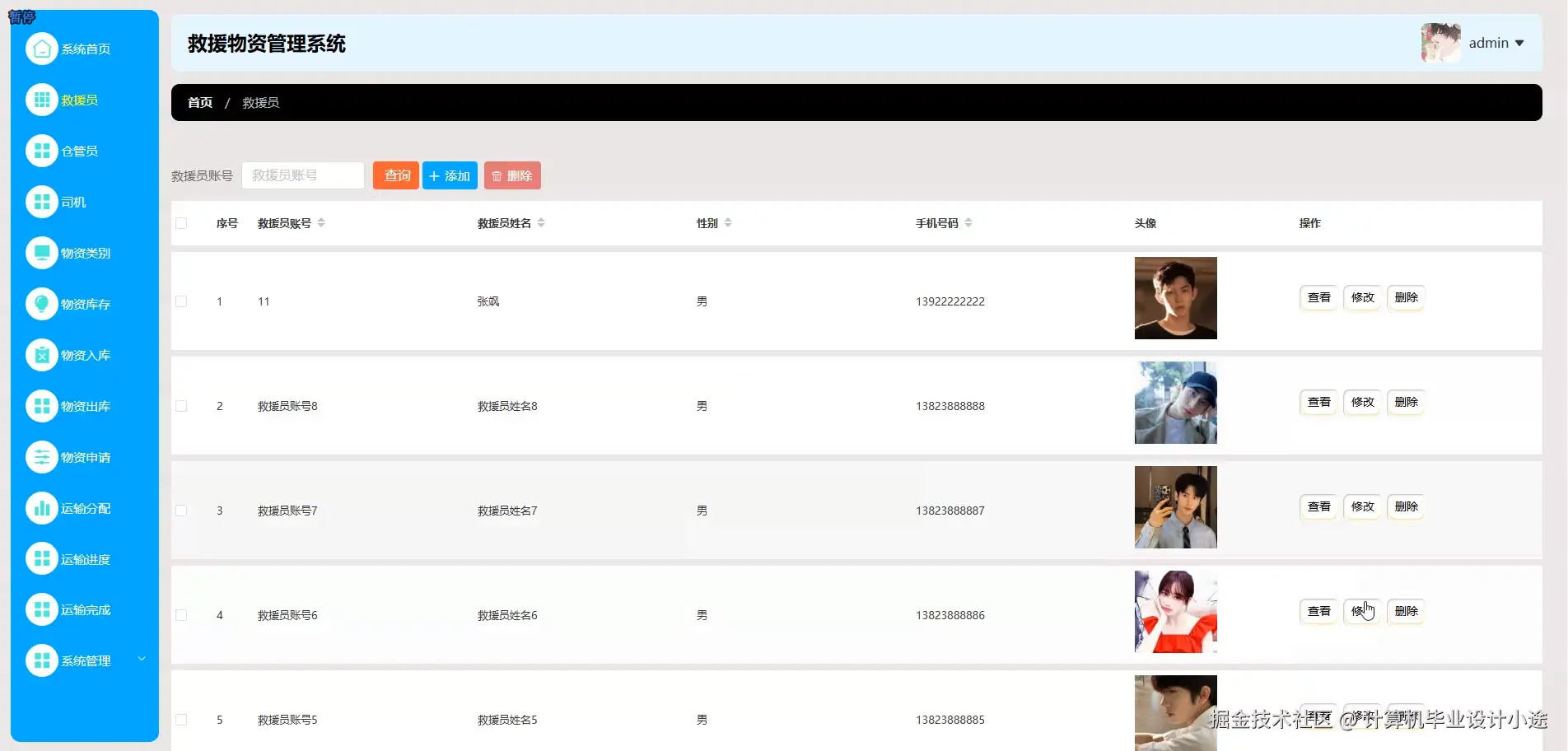
Task: Click the 救援员 sidebar icon
Action: 42,100
